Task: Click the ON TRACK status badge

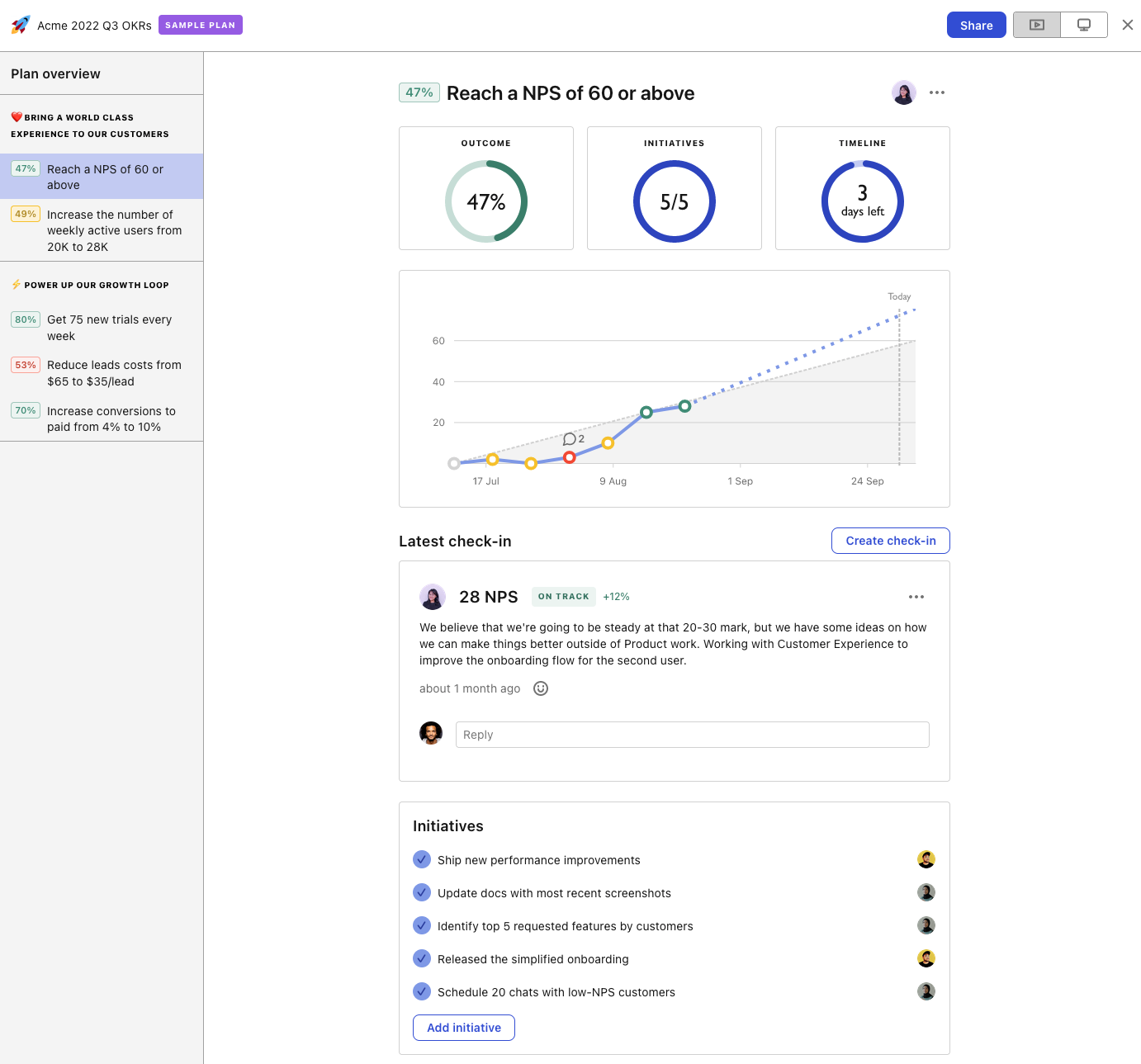Action: (564, 597)
